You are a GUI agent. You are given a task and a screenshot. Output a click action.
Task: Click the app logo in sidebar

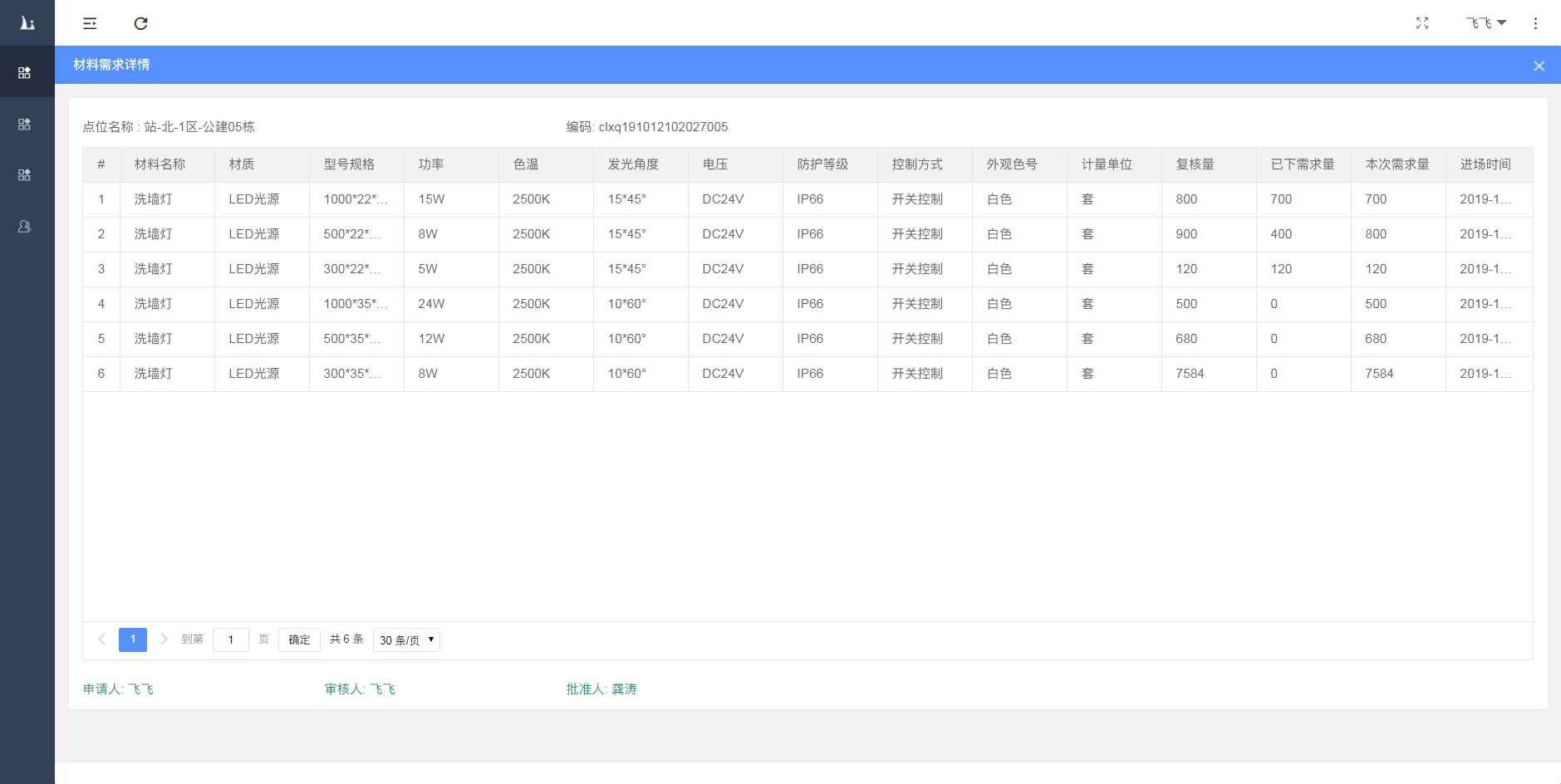tap(27, 23)
